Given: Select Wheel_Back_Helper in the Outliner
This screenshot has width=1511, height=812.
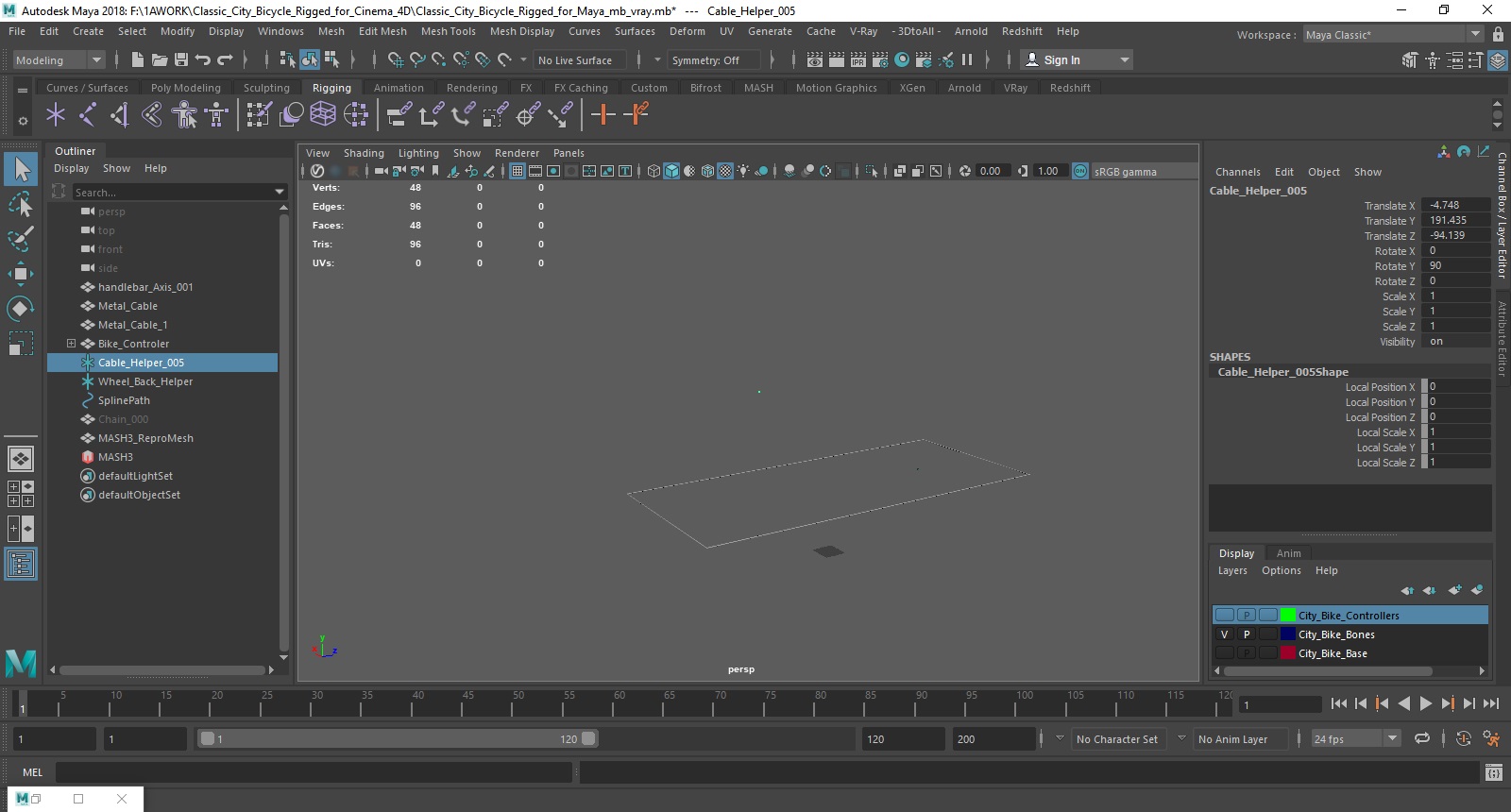Looking at the screenshot, I should point(144,381).
